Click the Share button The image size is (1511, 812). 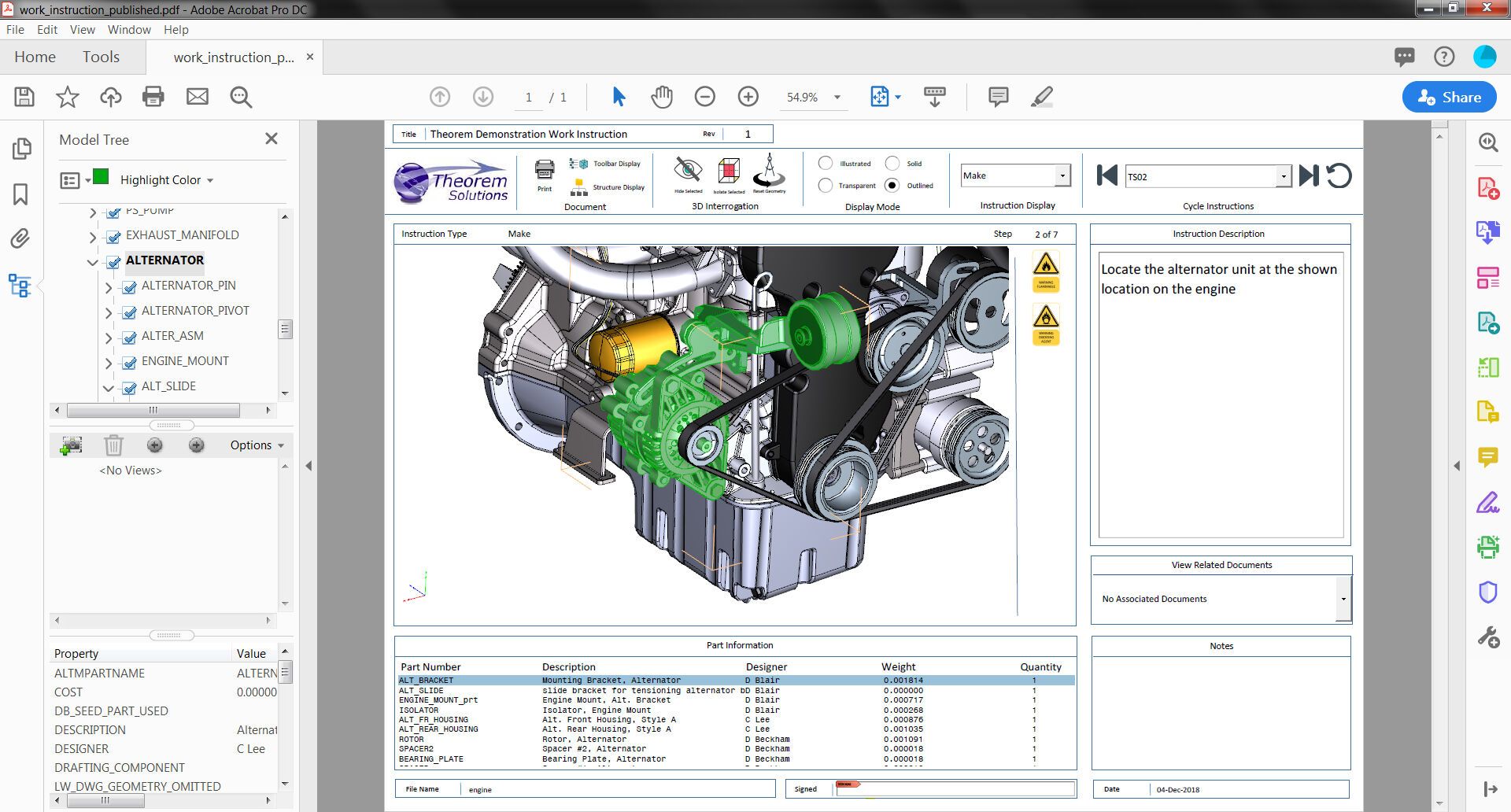(1449, 97)
